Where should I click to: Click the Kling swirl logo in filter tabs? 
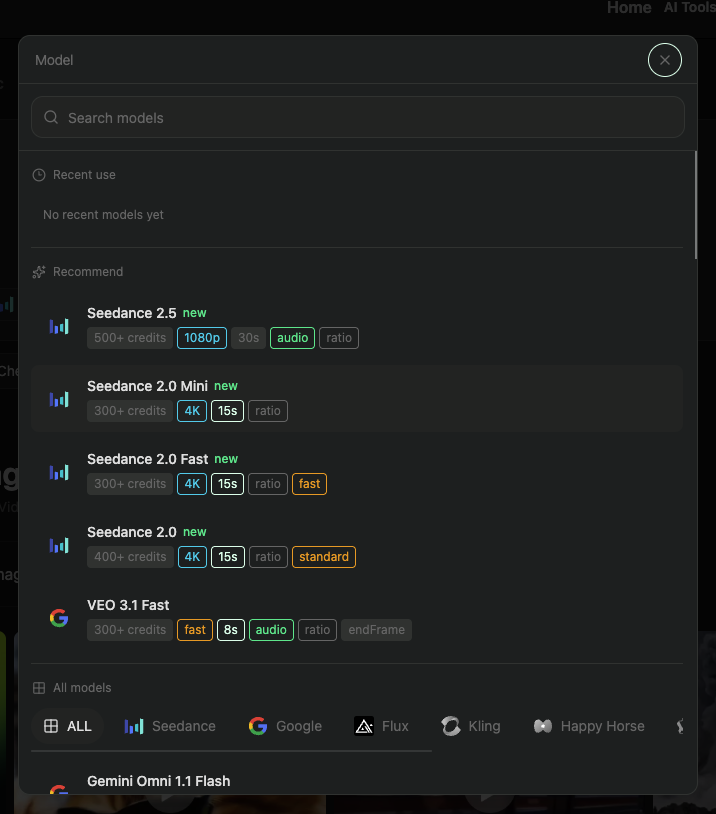pos(451,726)
